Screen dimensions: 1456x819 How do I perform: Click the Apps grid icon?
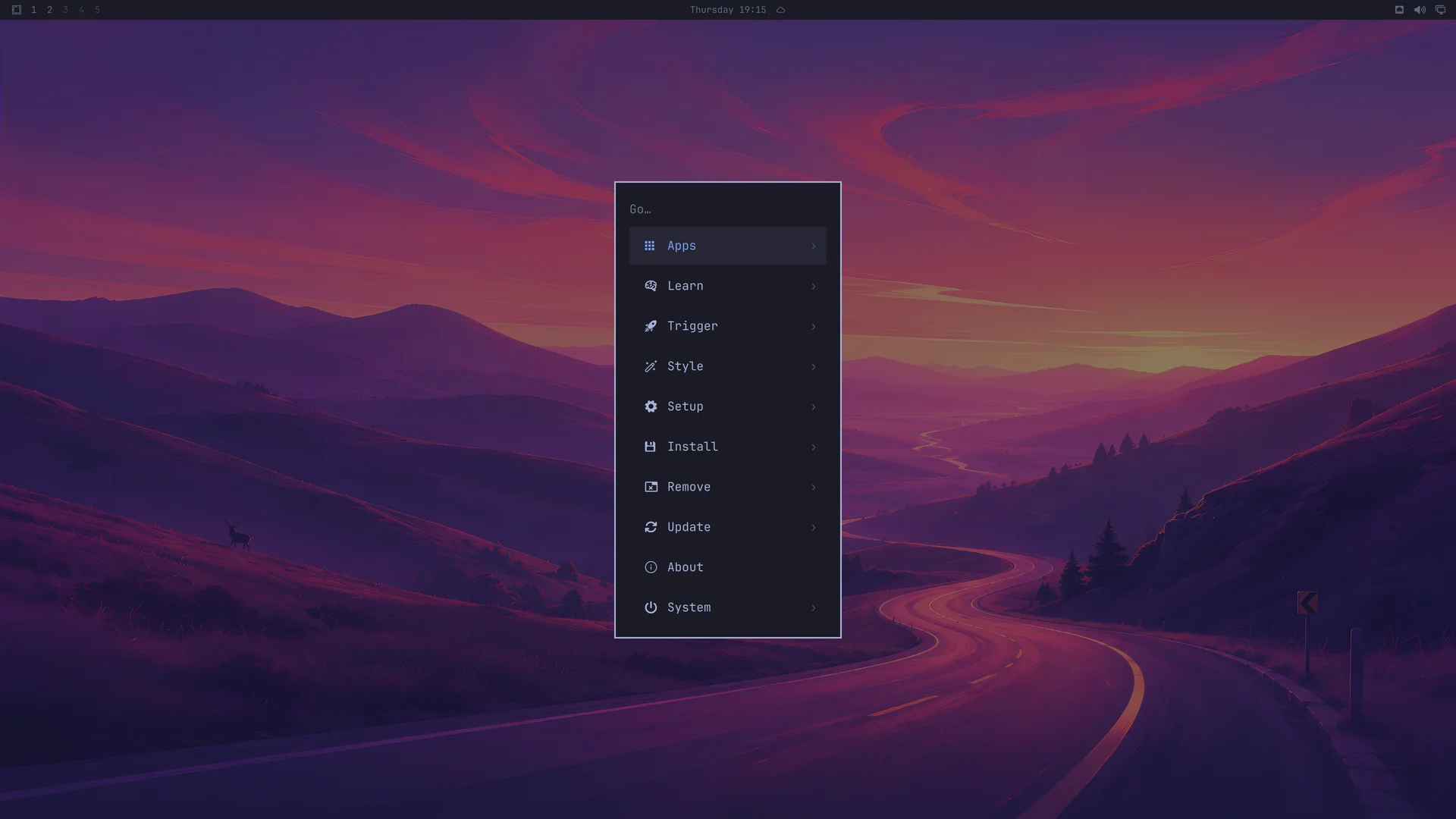click(649, 246)
